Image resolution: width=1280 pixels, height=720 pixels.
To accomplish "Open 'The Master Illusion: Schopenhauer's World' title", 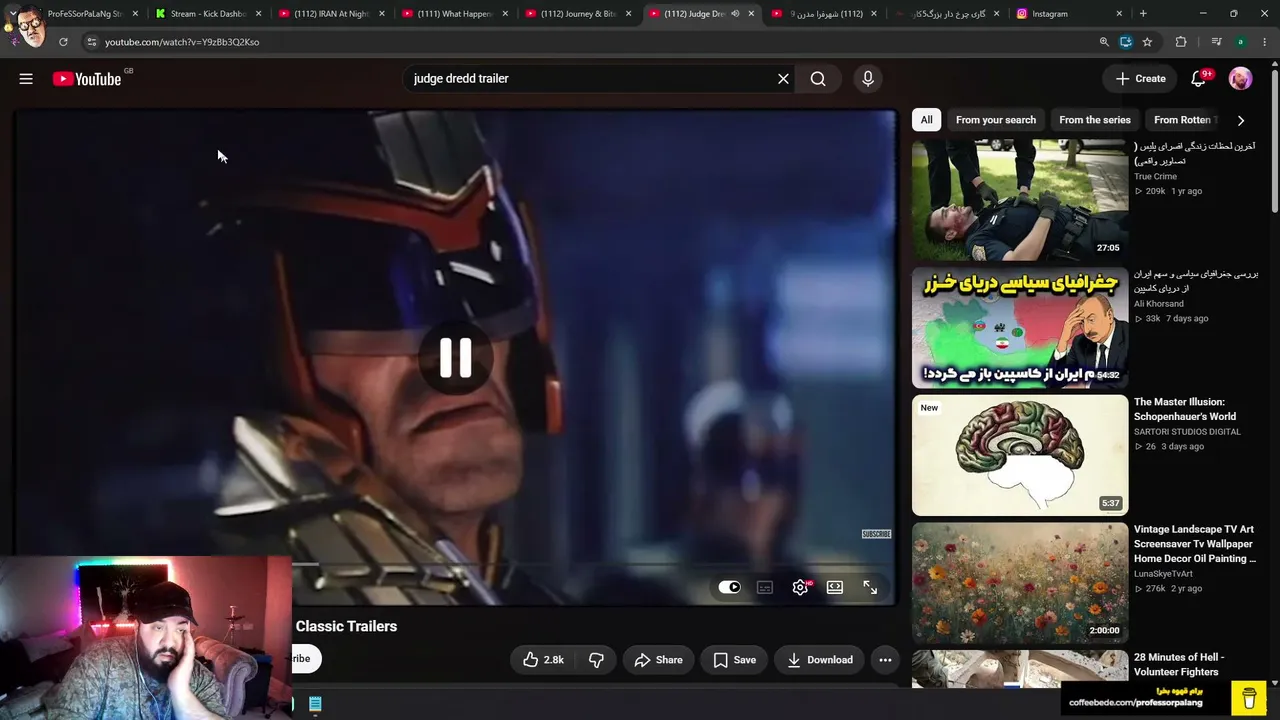I will (1185, 409).
